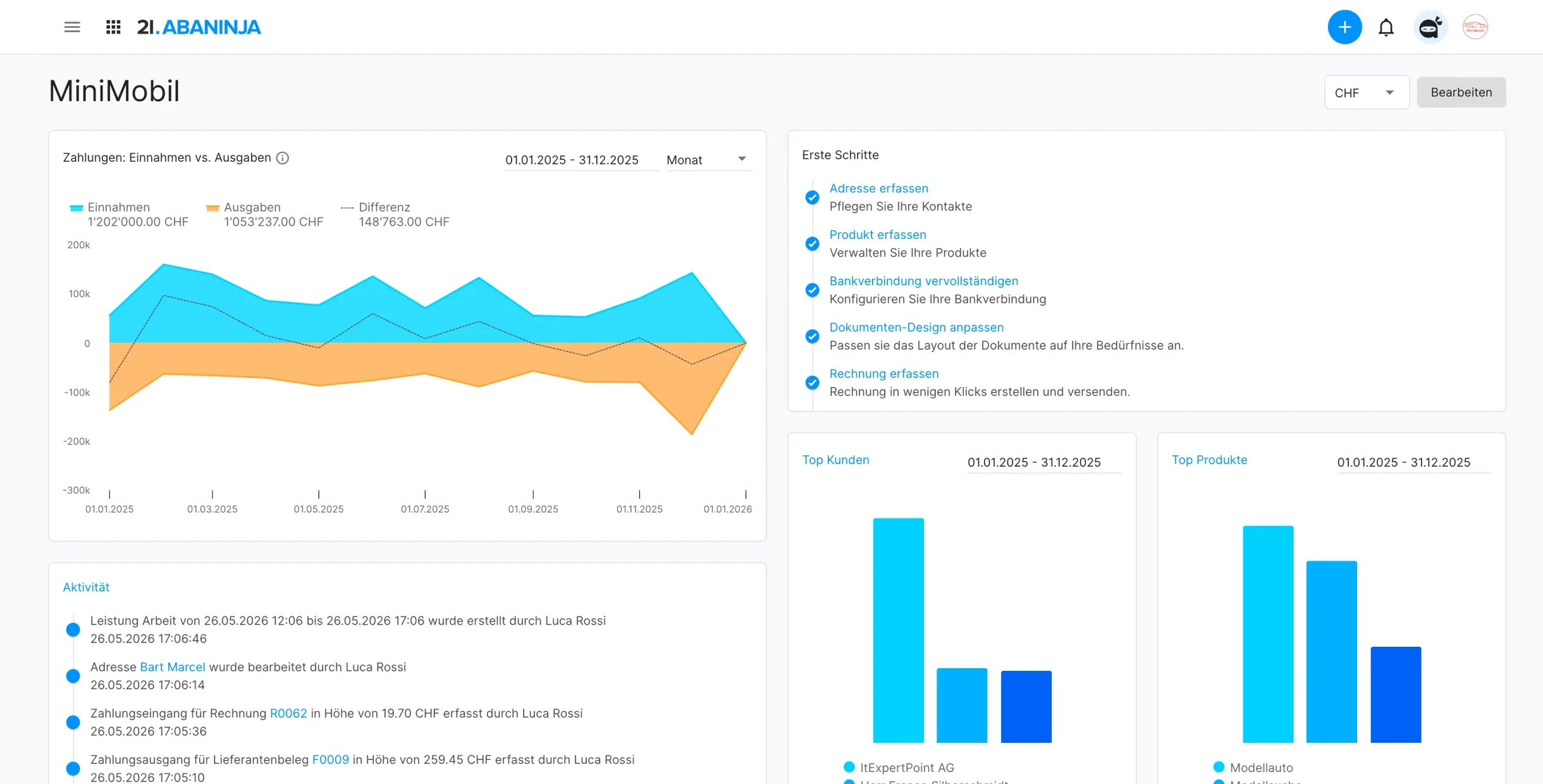Screen dimensions: 1543x784
Task: Open the Monat interval dropdown
Action: point(708,160)
